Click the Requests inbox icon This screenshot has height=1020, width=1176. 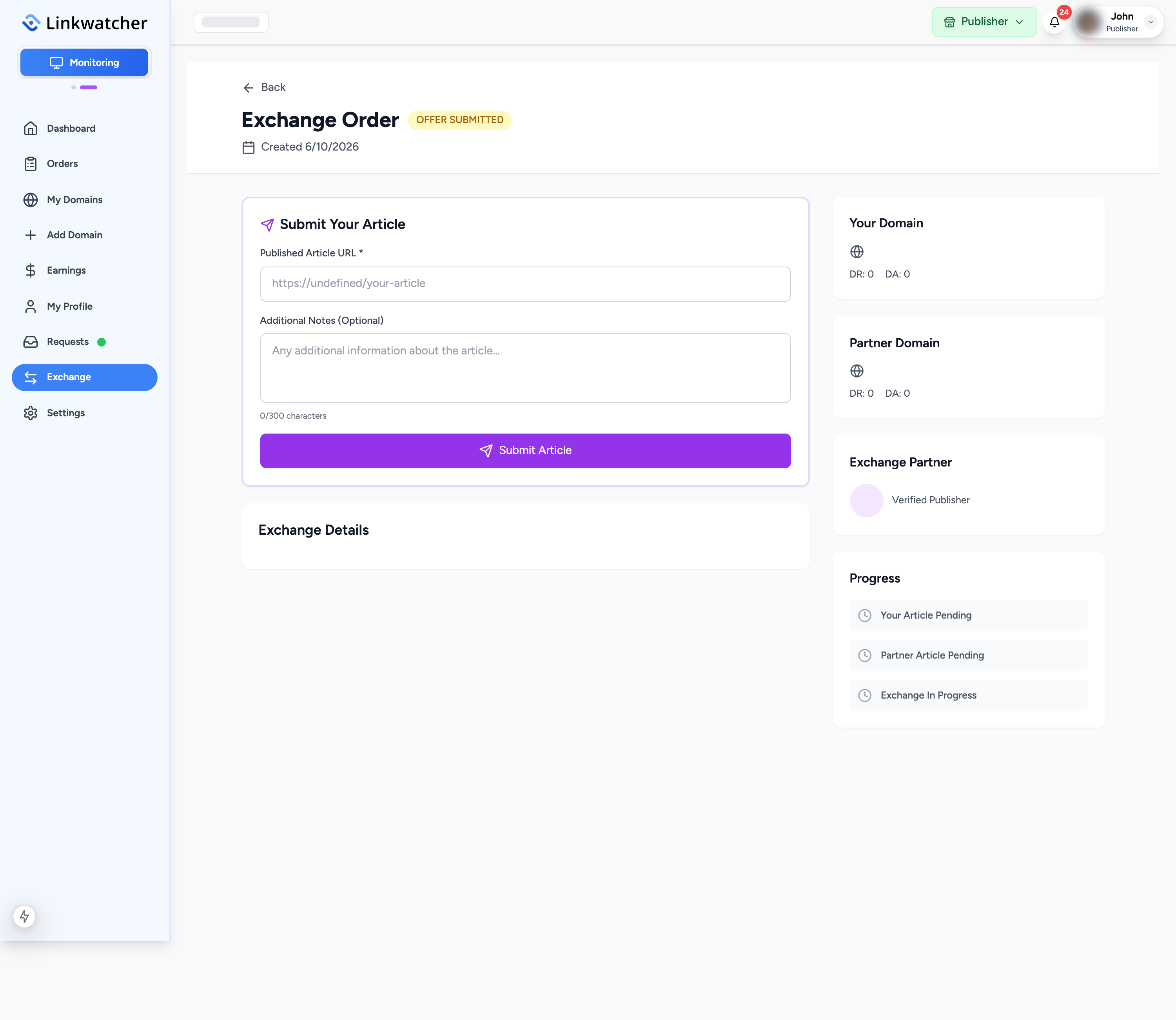pos(31,341)
